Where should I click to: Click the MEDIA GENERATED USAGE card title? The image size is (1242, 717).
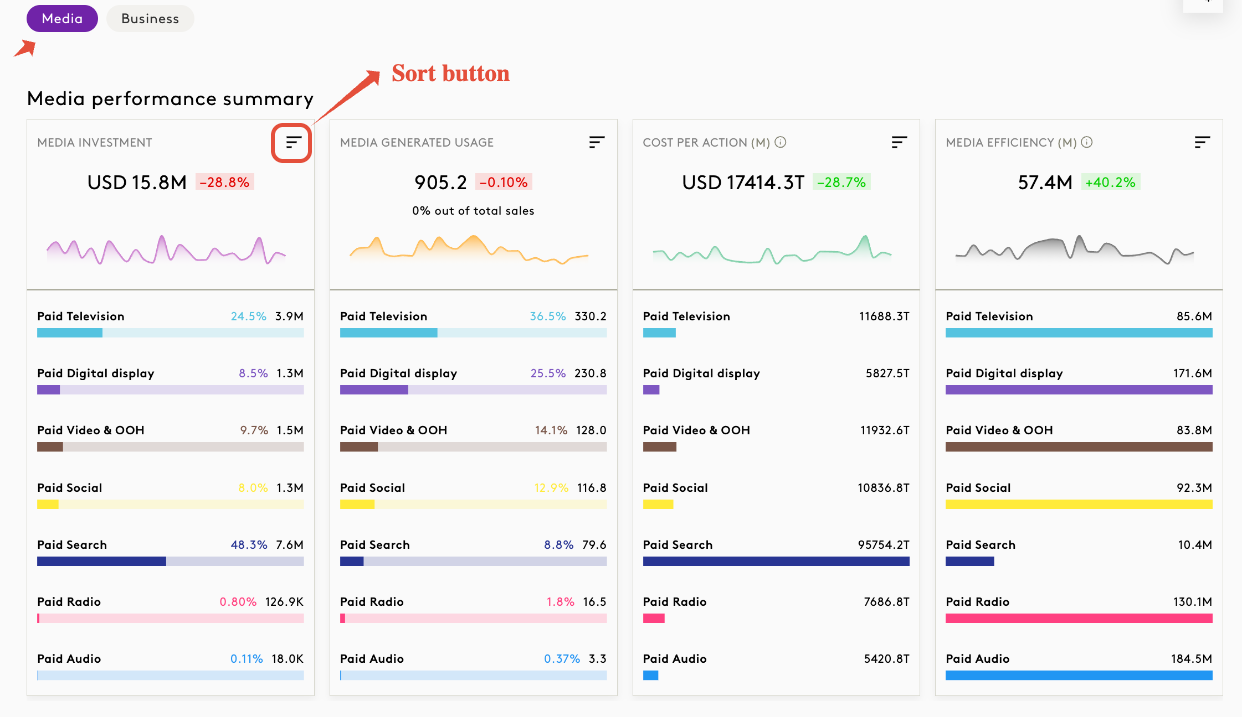[x=417, y=143]
